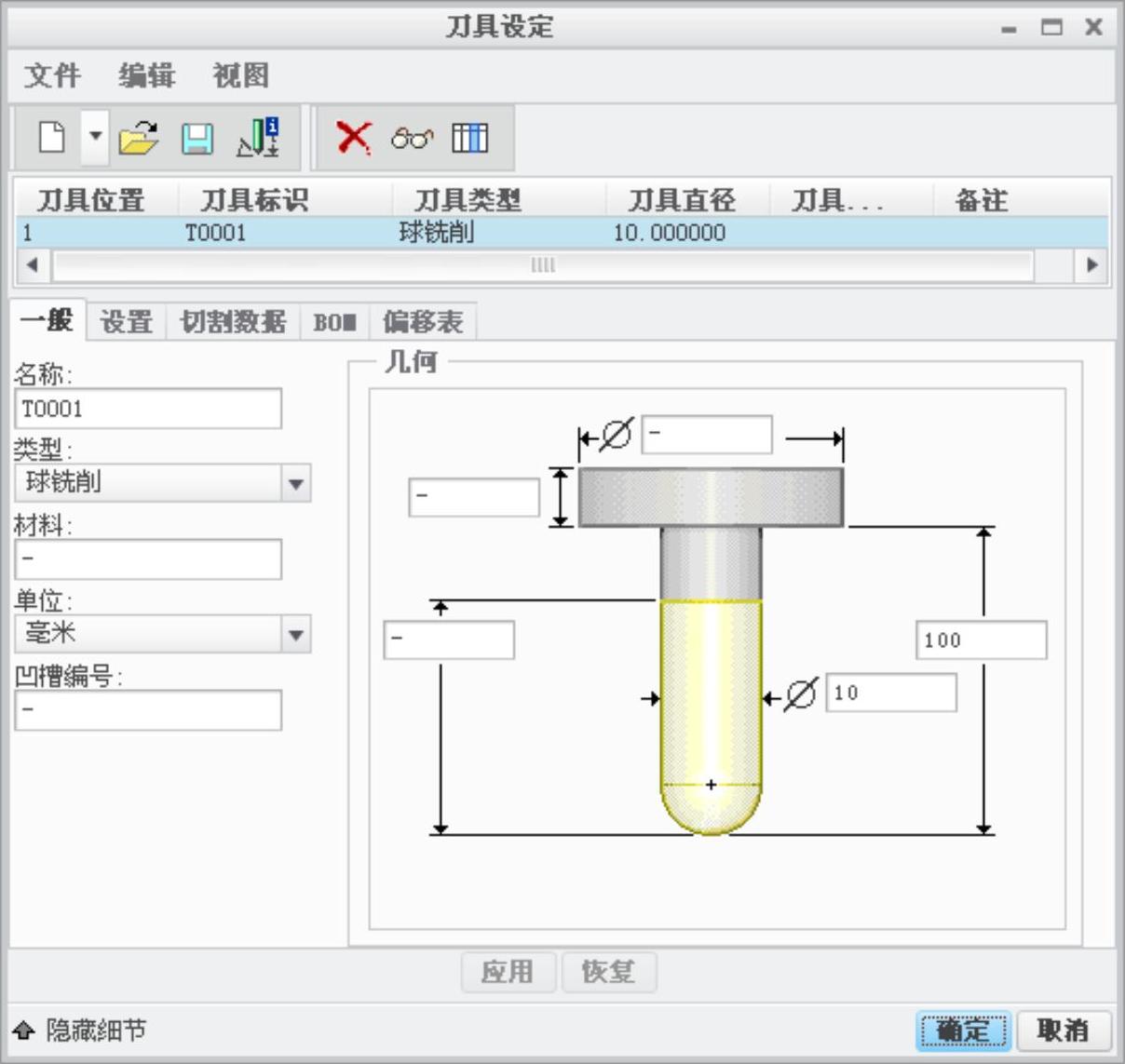1125x1064 pixels.
Task: Switch to the 设置 tab
Action: pyautogui.click(x=126, y=322)
